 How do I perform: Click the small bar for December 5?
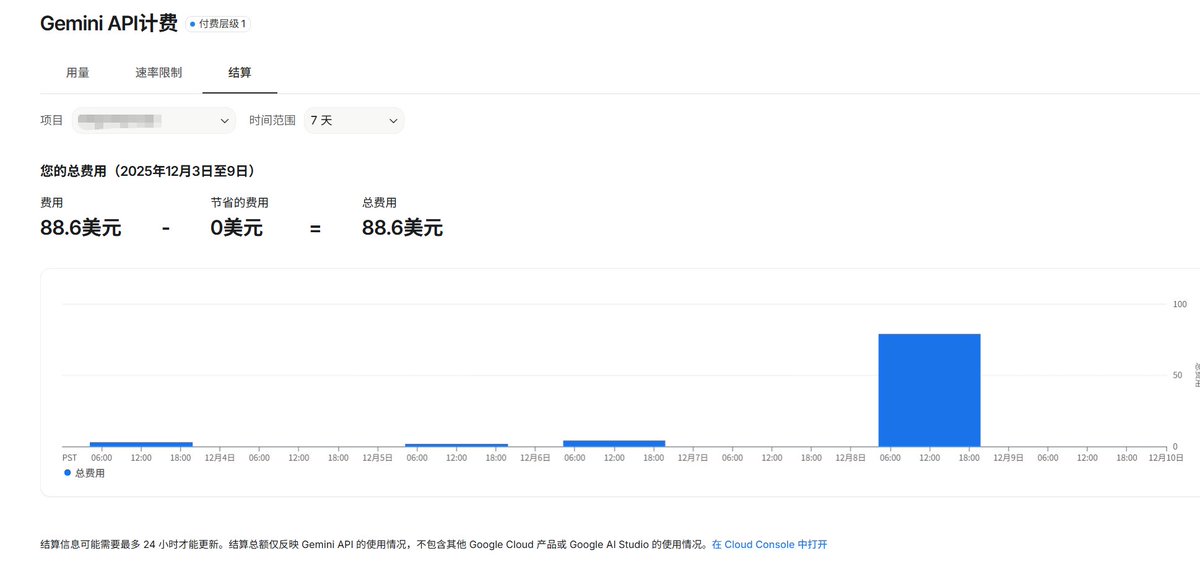point(456,445)
